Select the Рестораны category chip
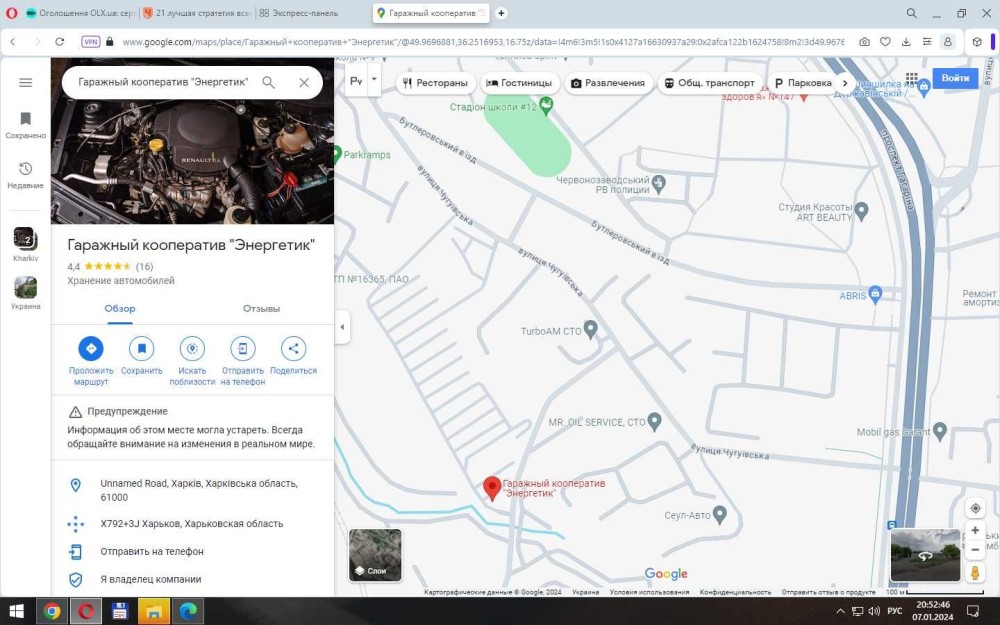The width and height of the screenshot is (1000, 625). [x=434, y=83]
